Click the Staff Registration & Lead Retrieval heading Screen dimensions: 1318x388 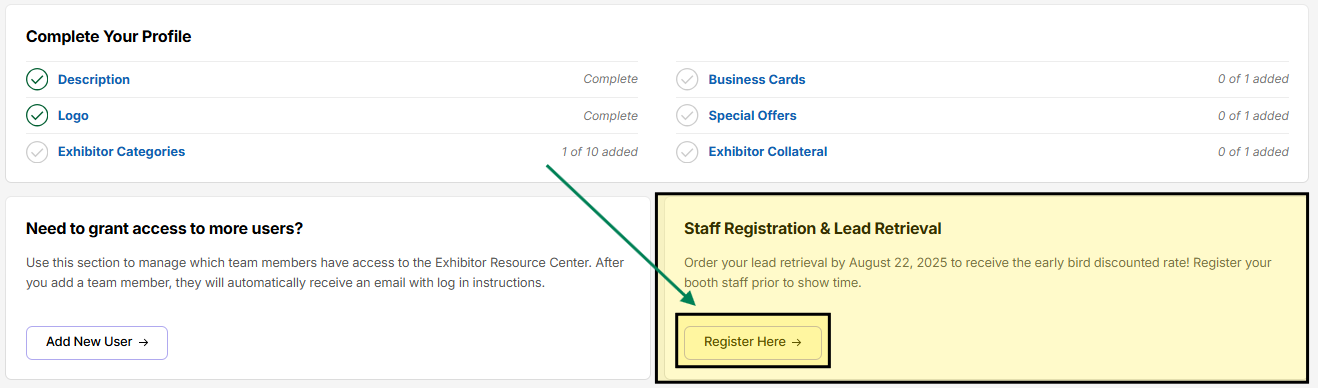pos(813,229)
